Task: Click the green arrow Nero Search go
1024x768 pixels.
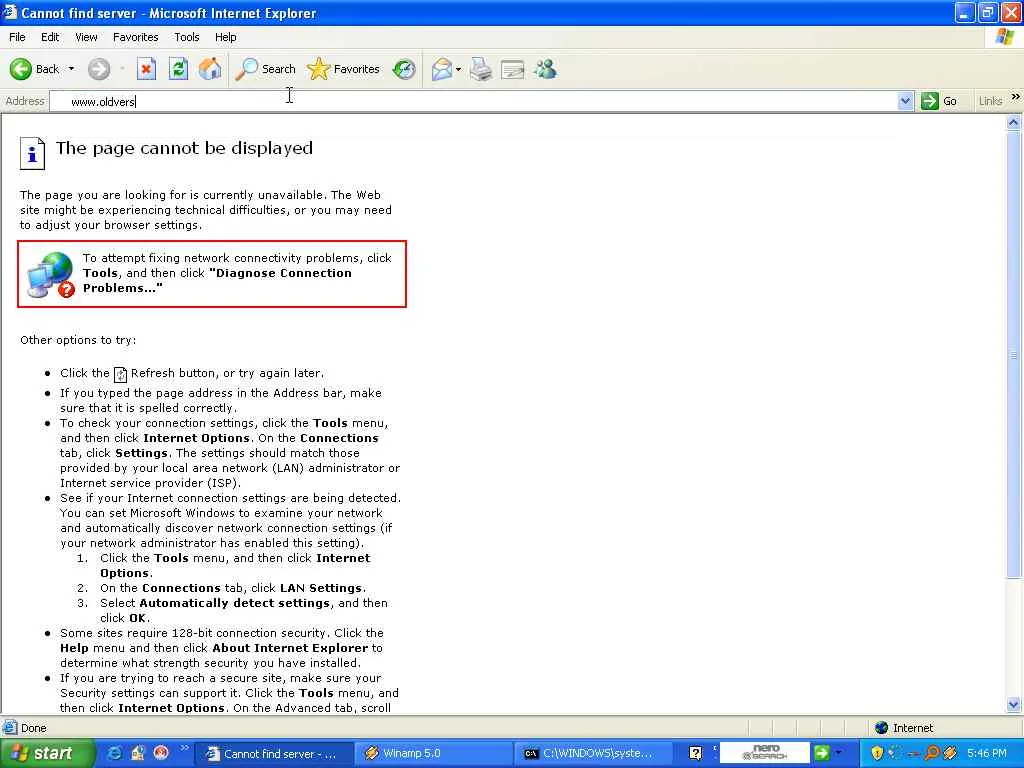Action: point(821,753)
